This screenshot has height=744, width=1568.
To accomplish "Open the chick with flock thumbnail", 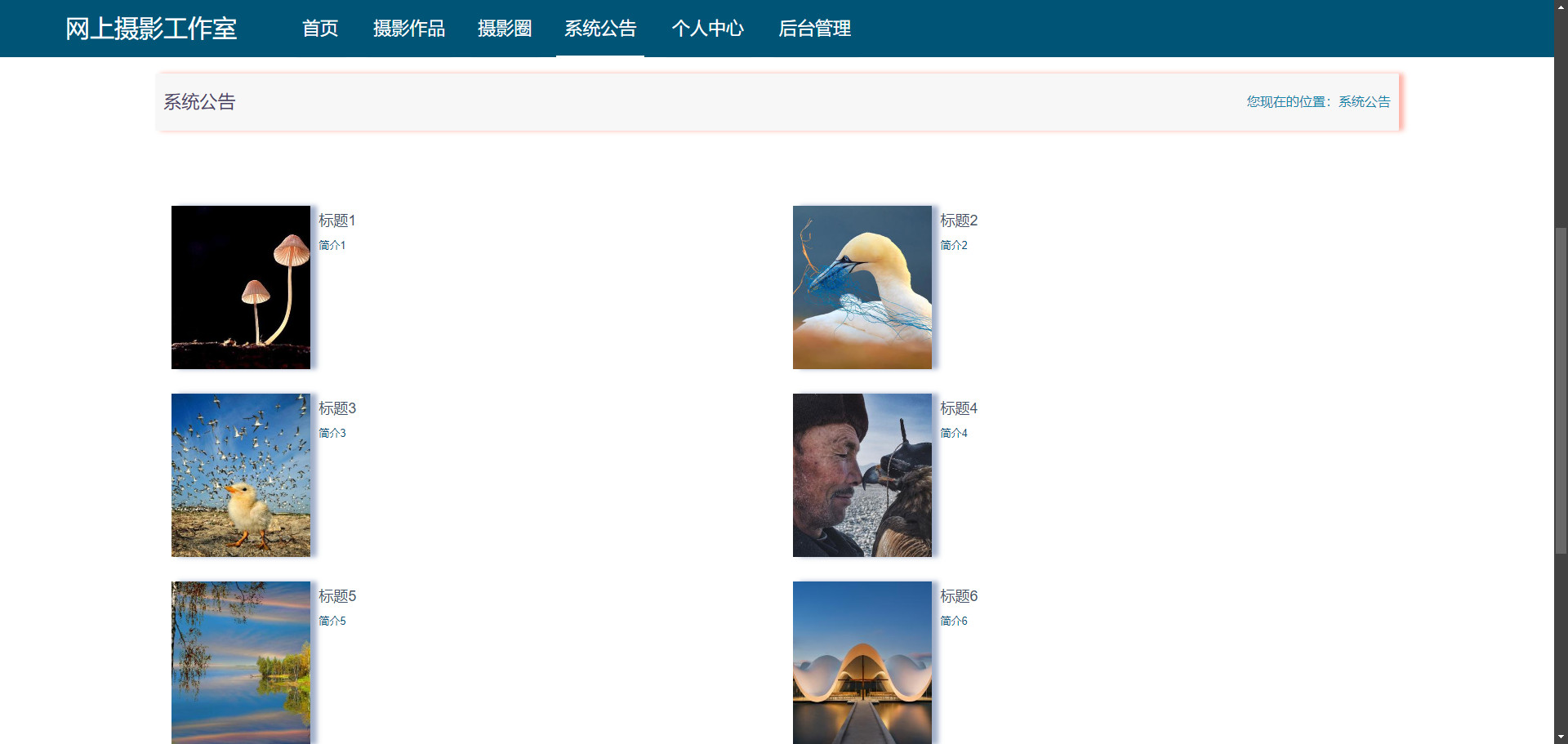I will 241,475.
